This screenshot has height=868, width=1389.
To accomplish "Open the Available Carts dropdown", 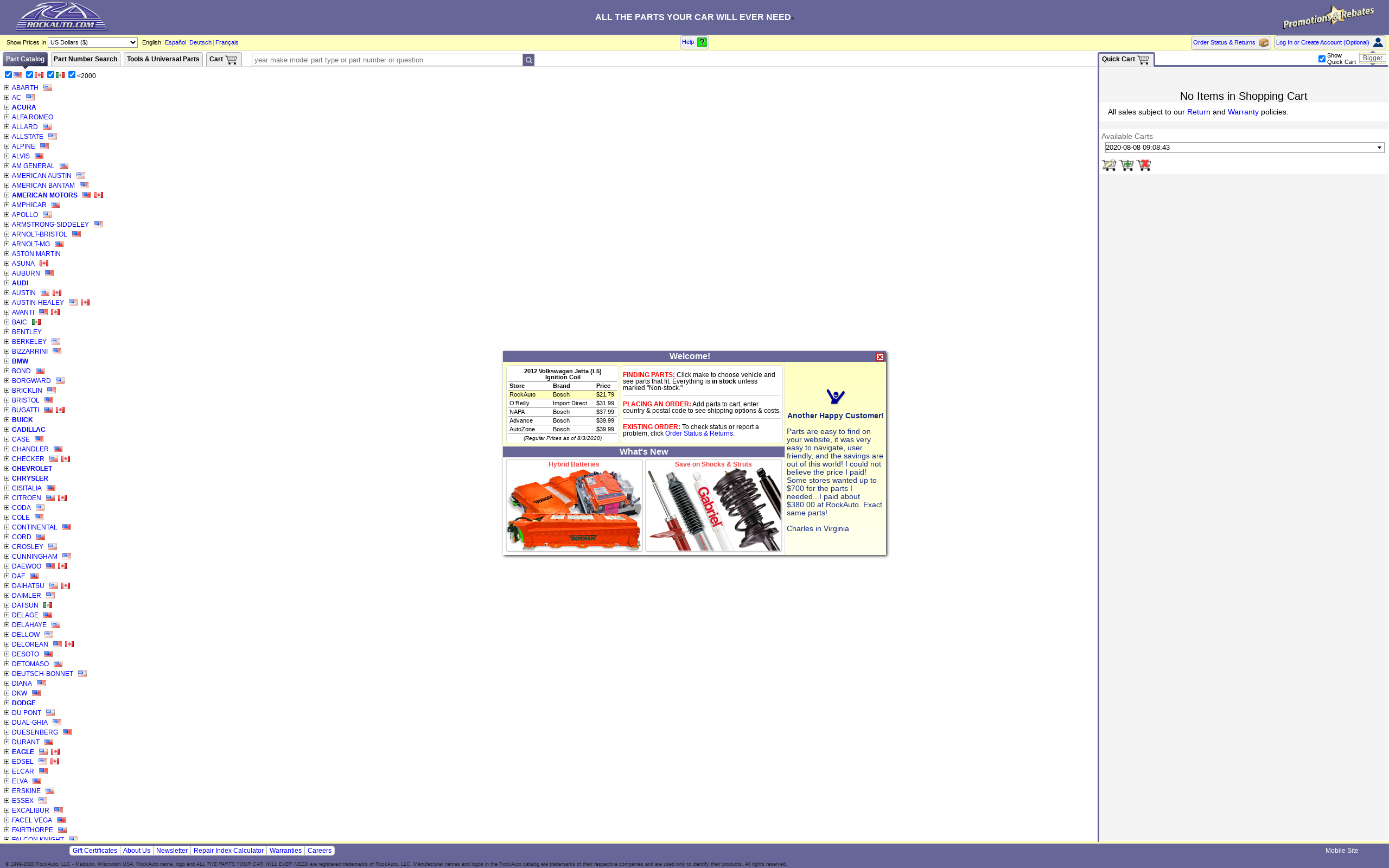I will coord(1244,148).
